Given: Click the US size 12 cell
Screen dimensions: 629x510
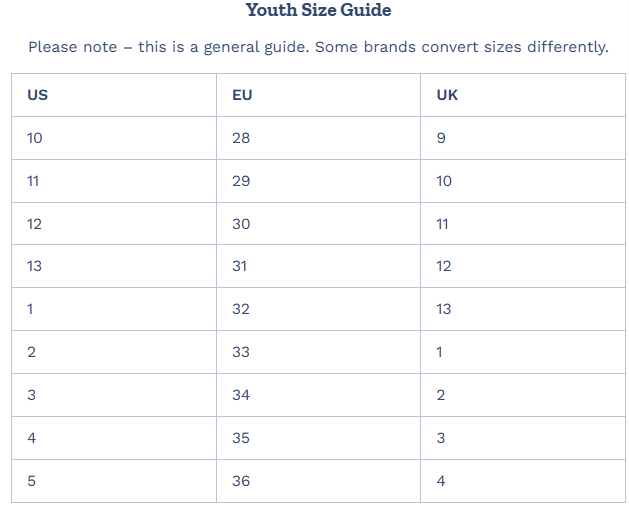Looking at the screenshot, I should 114,224.
